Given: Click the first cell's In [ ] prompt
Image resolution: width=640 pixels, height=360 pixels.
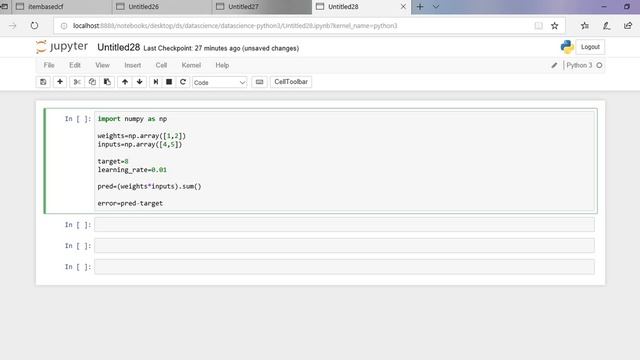Looking at the screenshot, I should pyautogui.click(x=78, y=119).
